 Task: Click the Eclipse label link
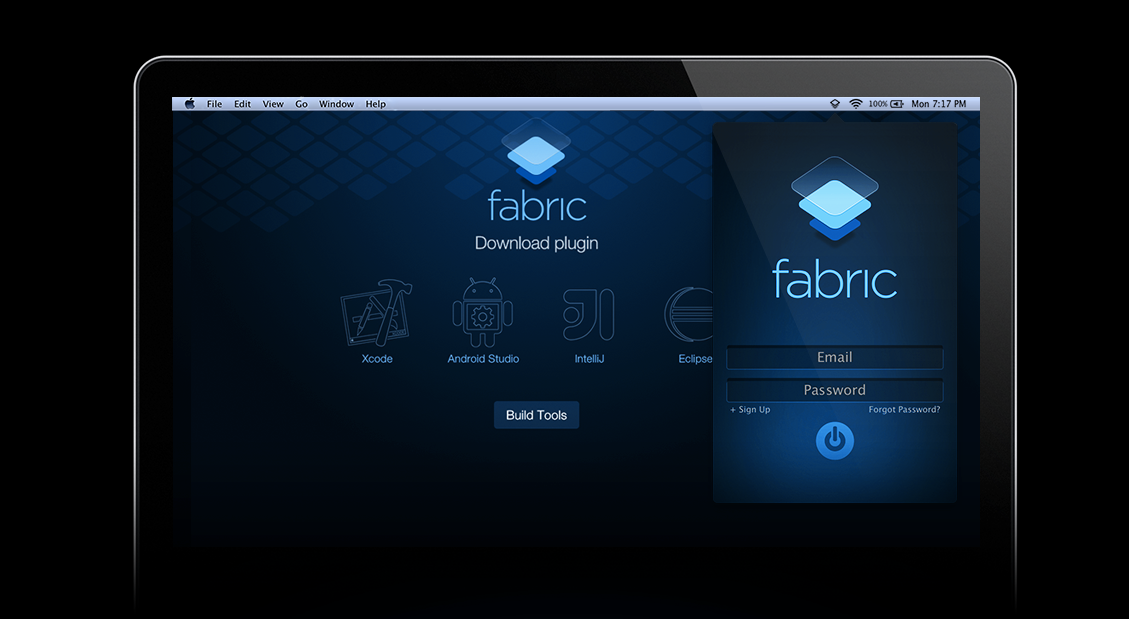pyautogui.click(x=695, y=358)
